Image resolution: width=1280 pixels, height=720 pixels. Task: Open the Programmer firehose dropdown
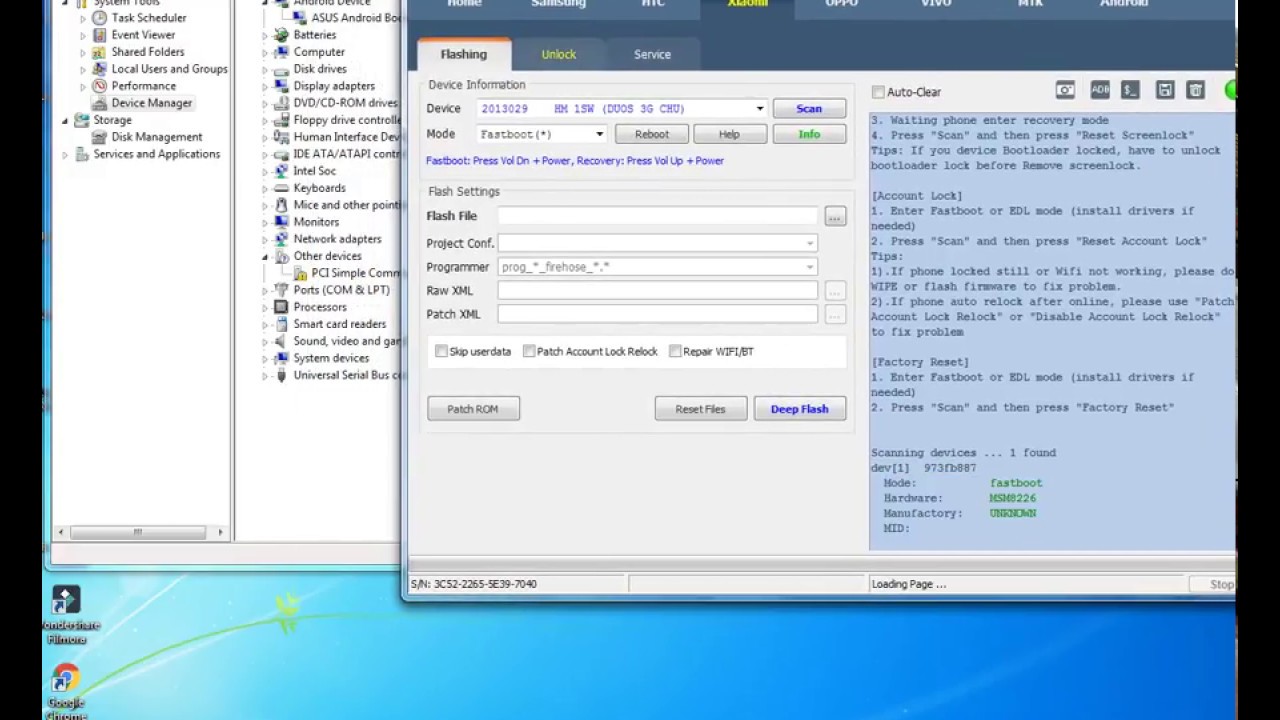pos(809,267)
